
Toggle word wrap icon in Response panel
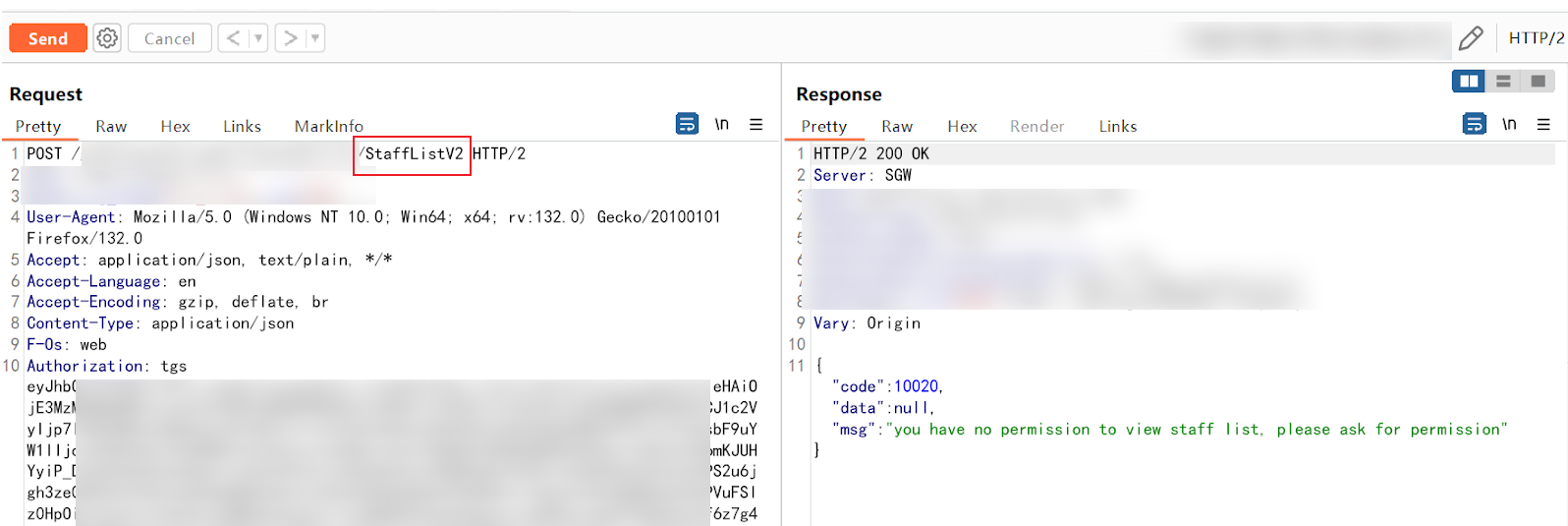click(x=1474, y=124)
